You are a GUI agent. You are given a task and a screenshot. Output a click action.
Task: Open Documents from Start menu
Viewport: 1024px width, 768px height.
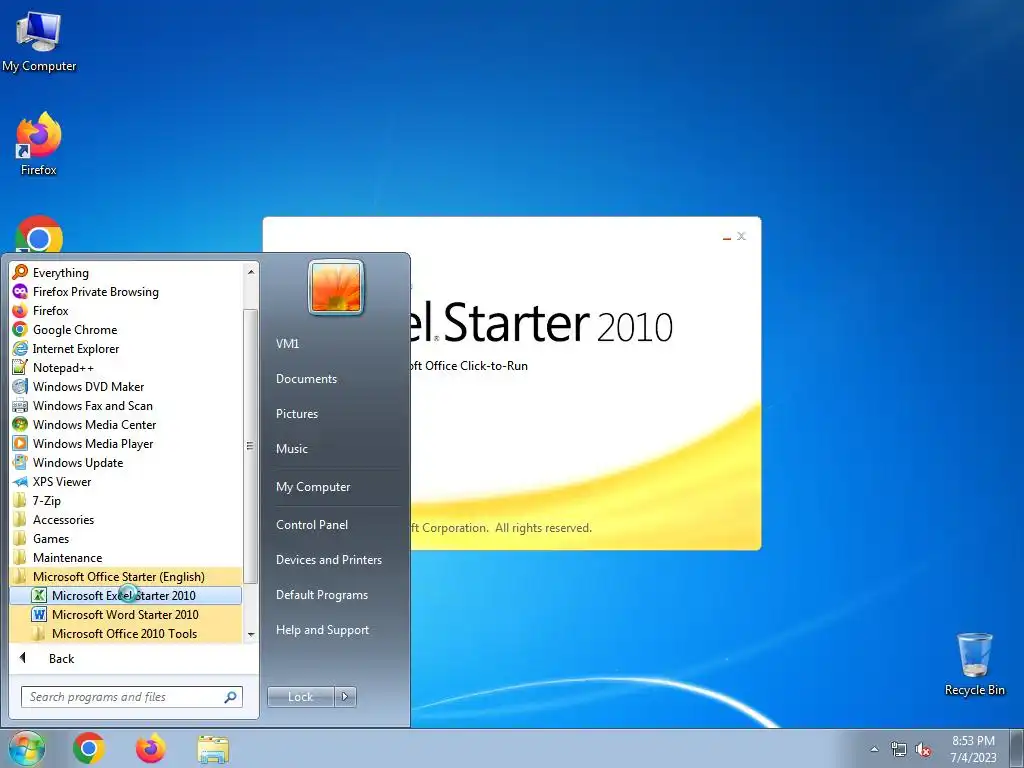(306, 379)
